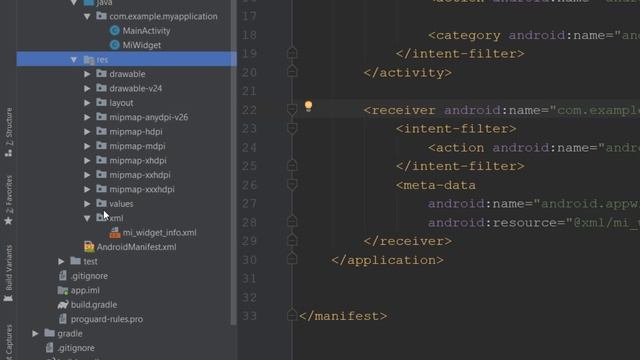Collapse the xml folder
This screenshot has height=360, width=640.
coord(87,218)
